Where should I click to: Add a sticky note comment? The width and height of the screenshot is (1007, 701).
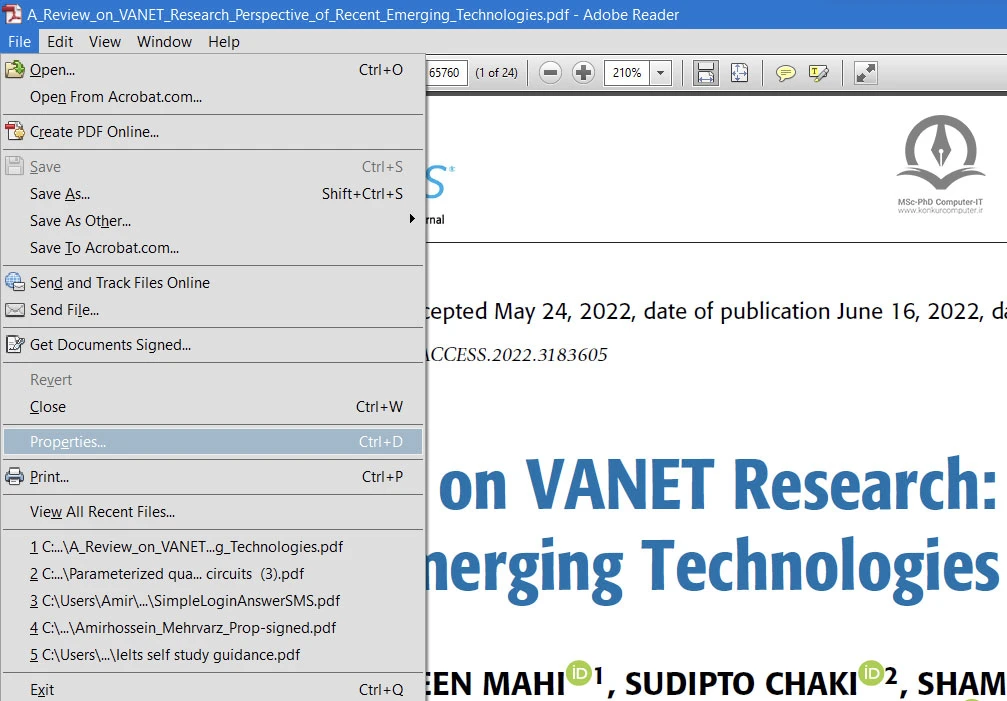click(x=785, y=73)
